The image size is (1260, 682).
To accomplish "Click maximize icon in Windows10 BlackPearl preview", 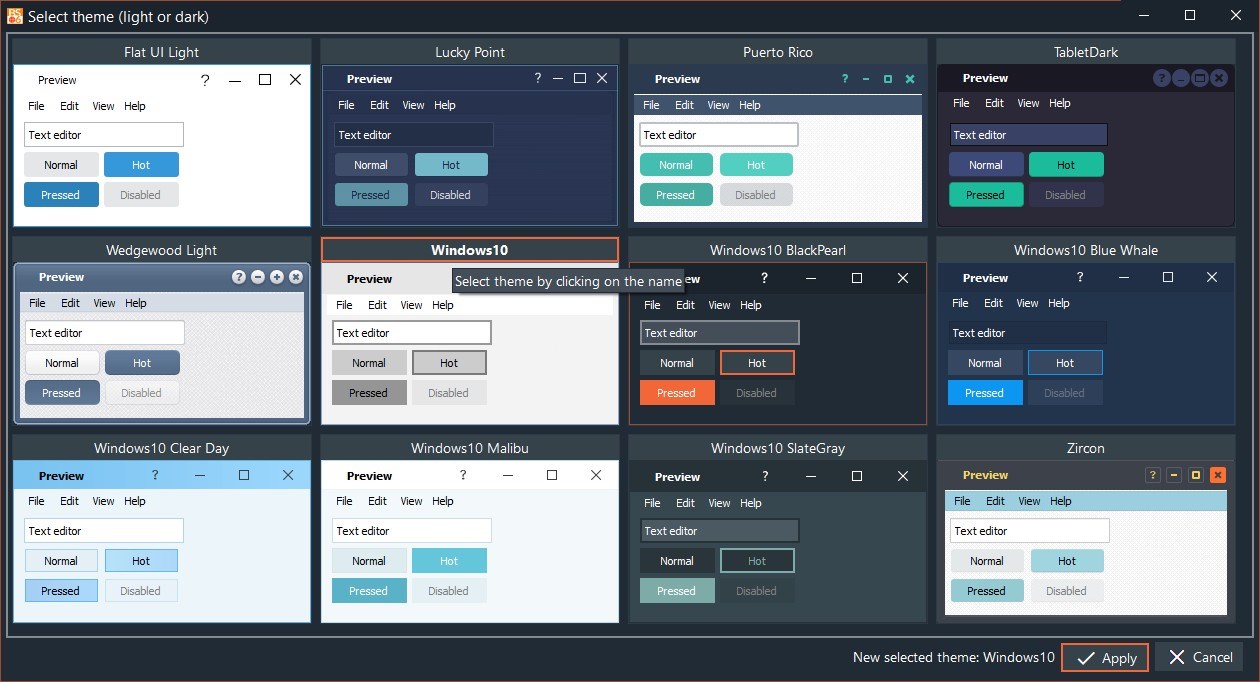I will point(857,278).
